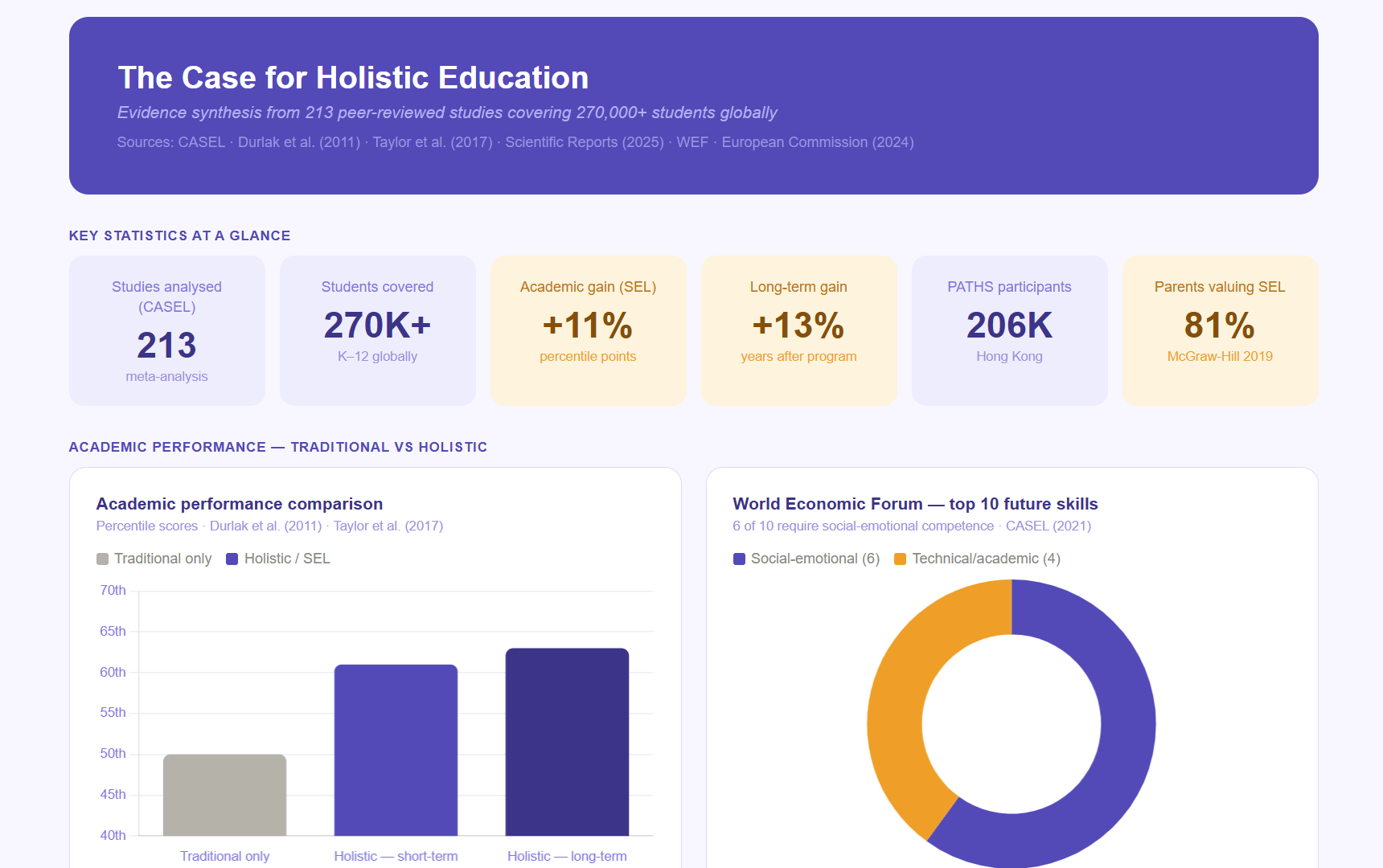Click the meta-analysis caption
The height and width of the screenshot is (868, 1383).
[x=166, y=376]
